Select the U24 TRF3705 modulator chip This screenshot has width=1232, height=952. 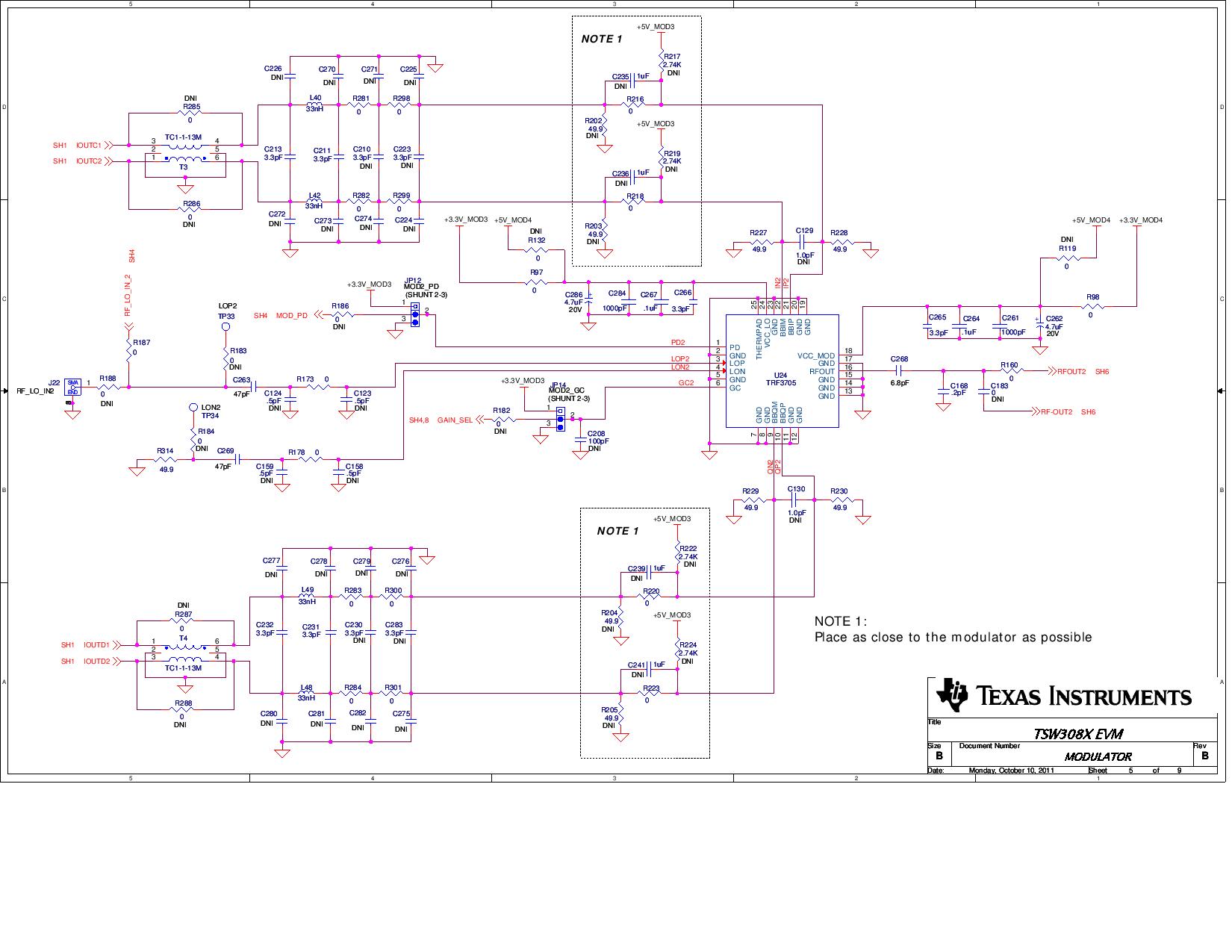782,371
